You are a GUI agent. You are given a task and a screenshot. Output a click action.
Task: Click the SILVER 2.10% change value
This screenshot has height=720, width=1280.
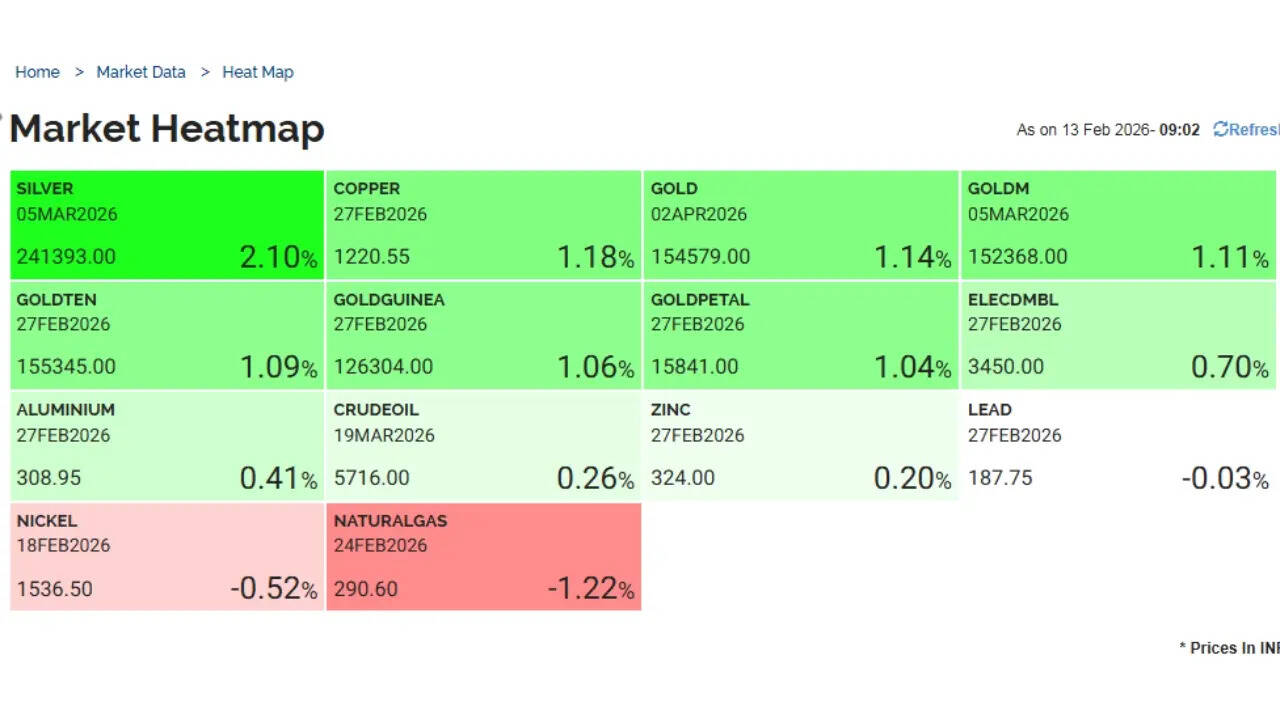pos(278,257)
